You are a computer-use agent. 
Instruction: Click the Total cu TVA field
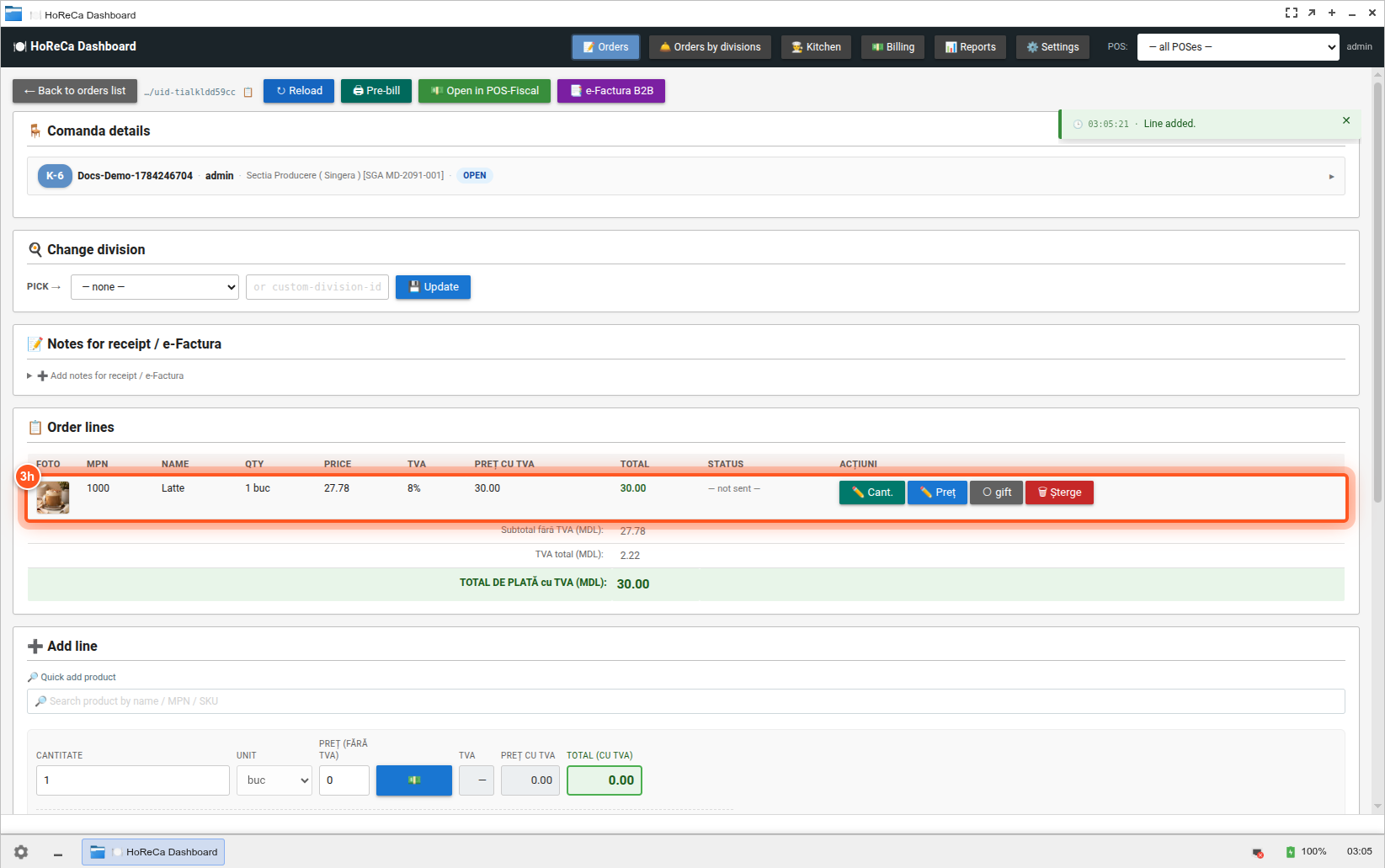pos(605,780)
